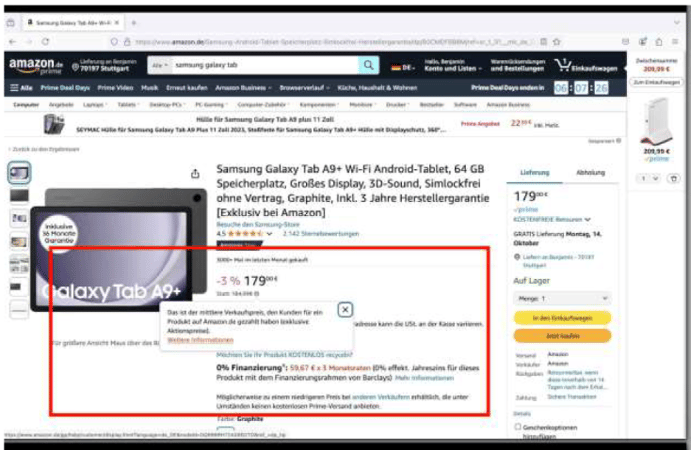691x450 pixels.
Task: Click the Firefox View icon left of tabs
Action: click(11, 22)
